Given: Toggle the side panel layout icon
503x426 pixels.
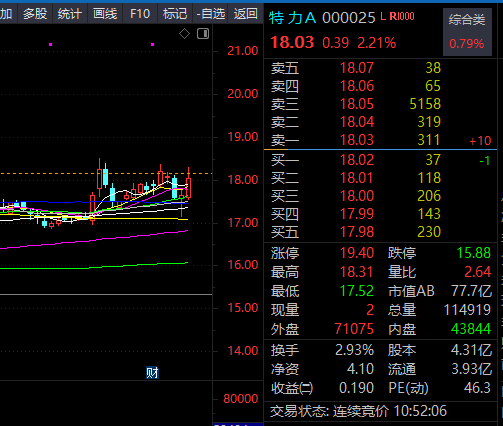Looking at the screenshot, I should tap(203, 34).
